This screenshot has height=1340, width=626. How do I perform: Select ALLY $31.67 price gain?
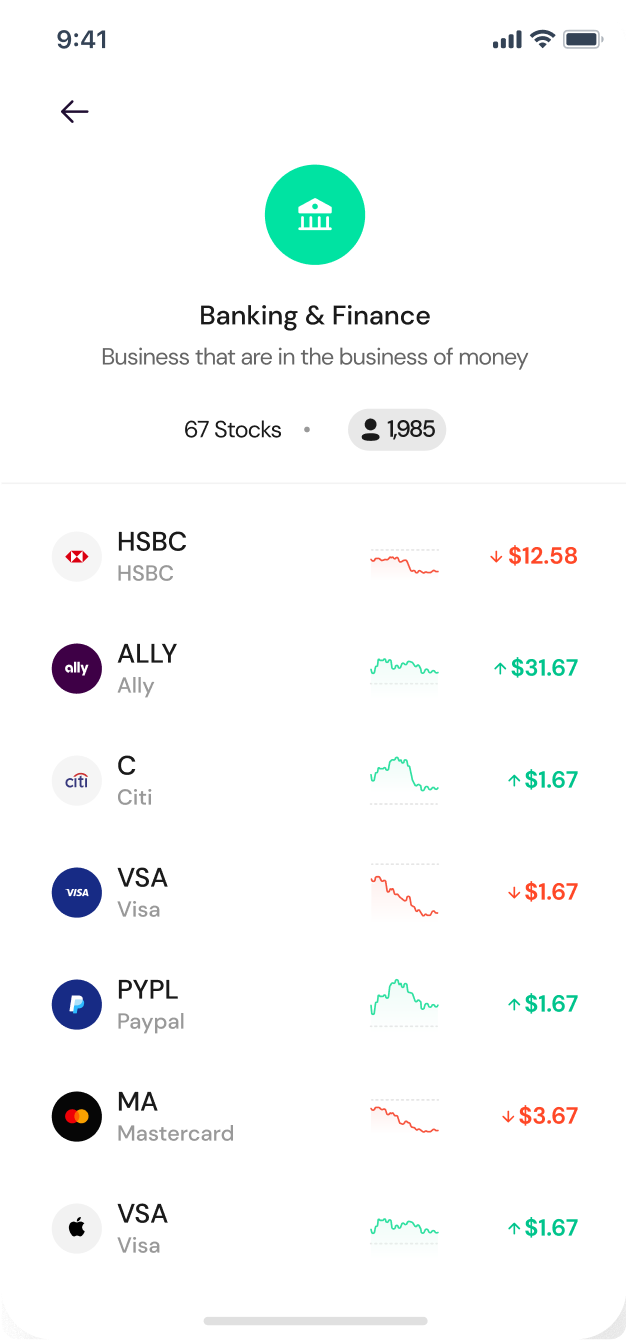pyautogui.click(x=536, y=668)
